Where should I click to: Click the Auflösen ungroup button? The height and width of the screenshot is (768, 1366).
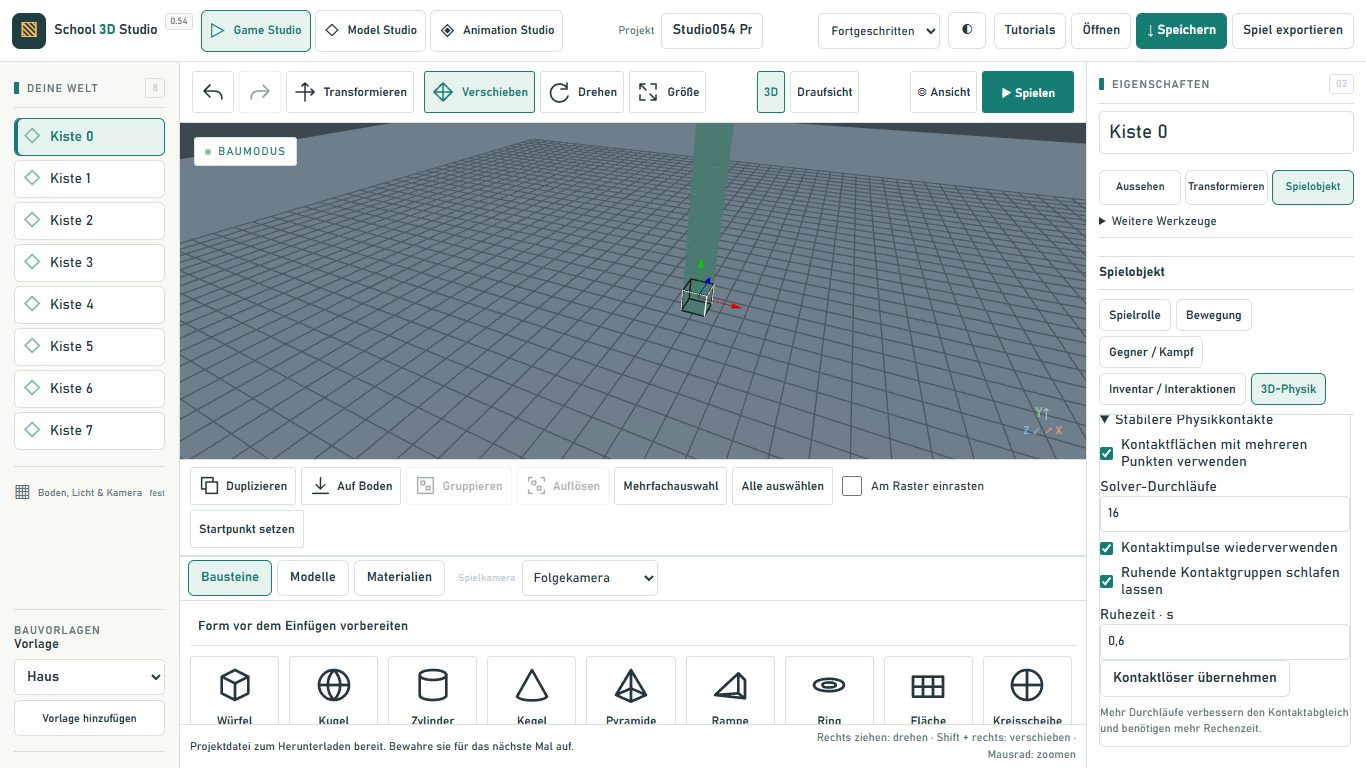tap(564, 486)
